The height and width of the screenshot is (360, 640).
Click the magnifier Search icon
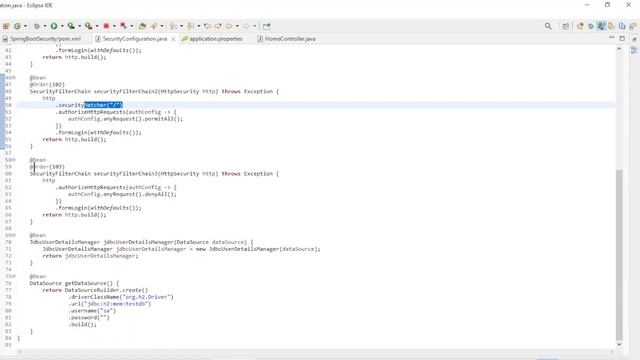tap(548, 26)
